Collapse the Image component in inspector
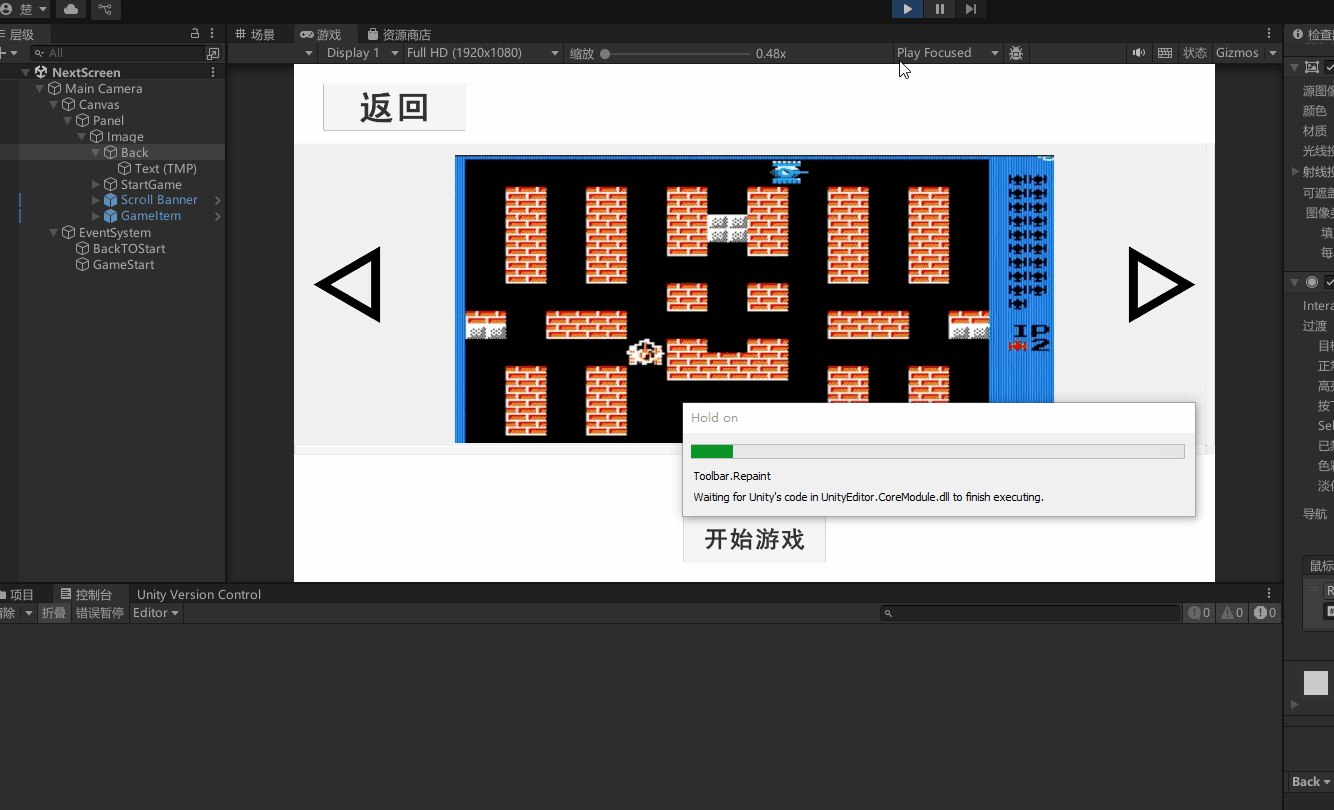 (1295, 67)
